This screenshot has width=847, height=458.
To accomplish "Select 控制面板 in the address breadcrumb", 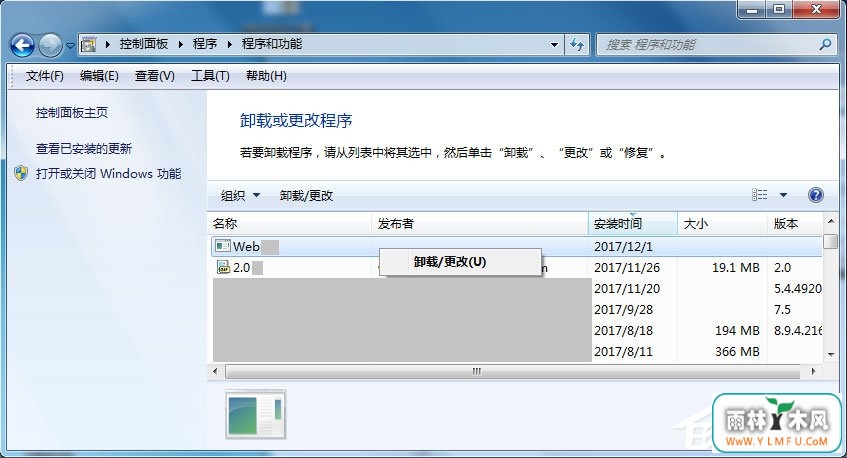I will (x=144, y=44).
